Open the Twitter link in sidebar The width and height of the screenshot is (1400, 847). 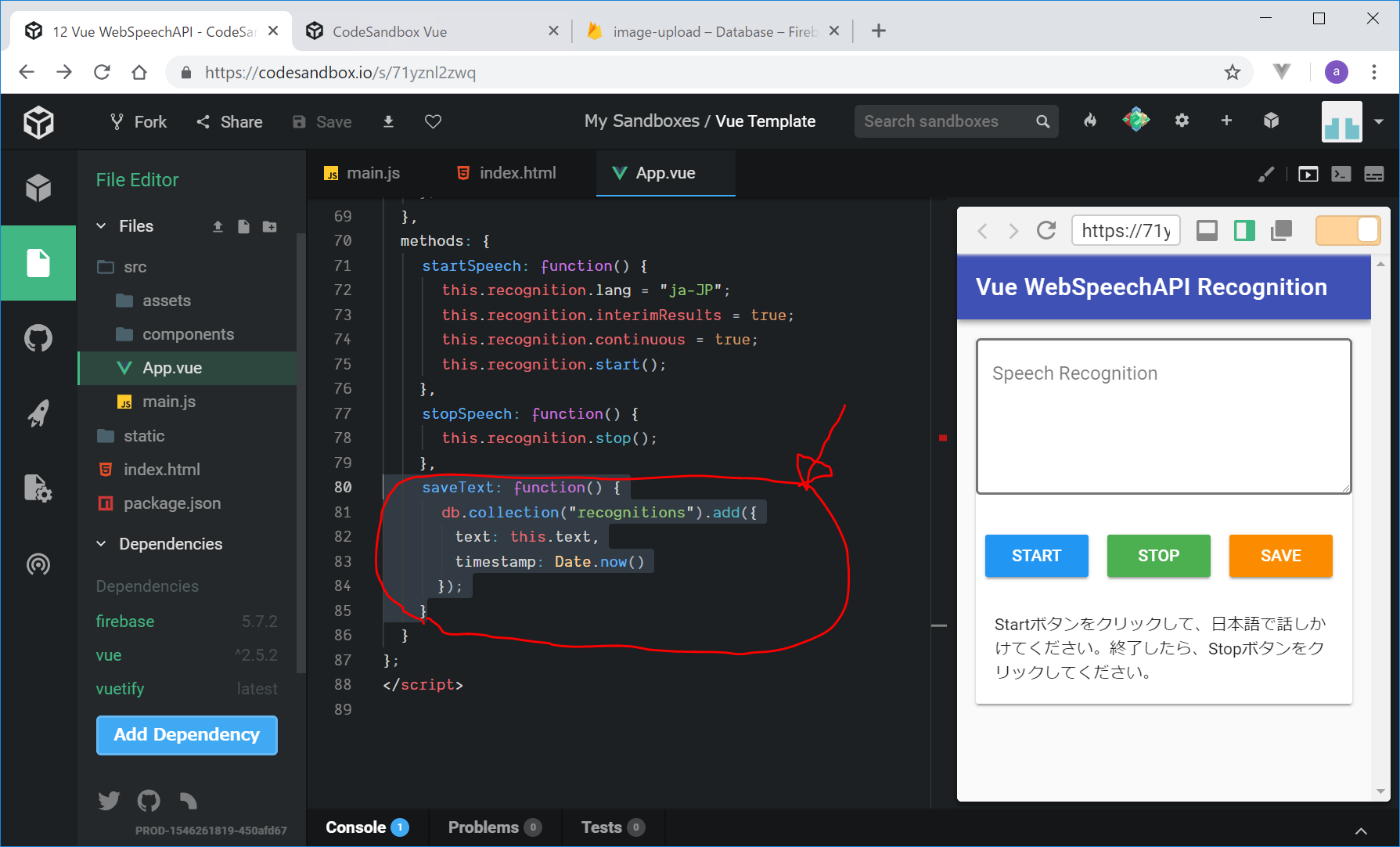tap(109, 800)
